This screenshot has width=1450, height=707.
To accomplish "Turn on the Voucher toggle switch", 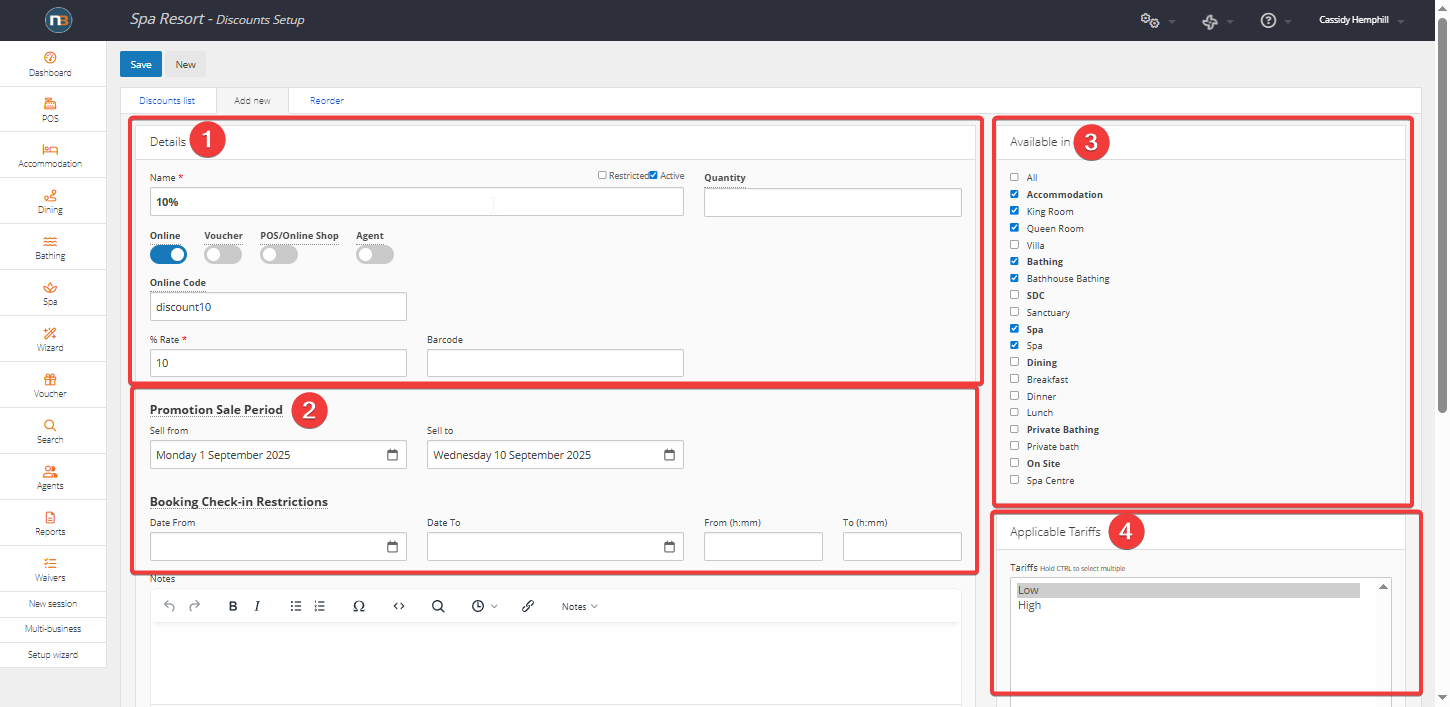I will coord(223,255).
